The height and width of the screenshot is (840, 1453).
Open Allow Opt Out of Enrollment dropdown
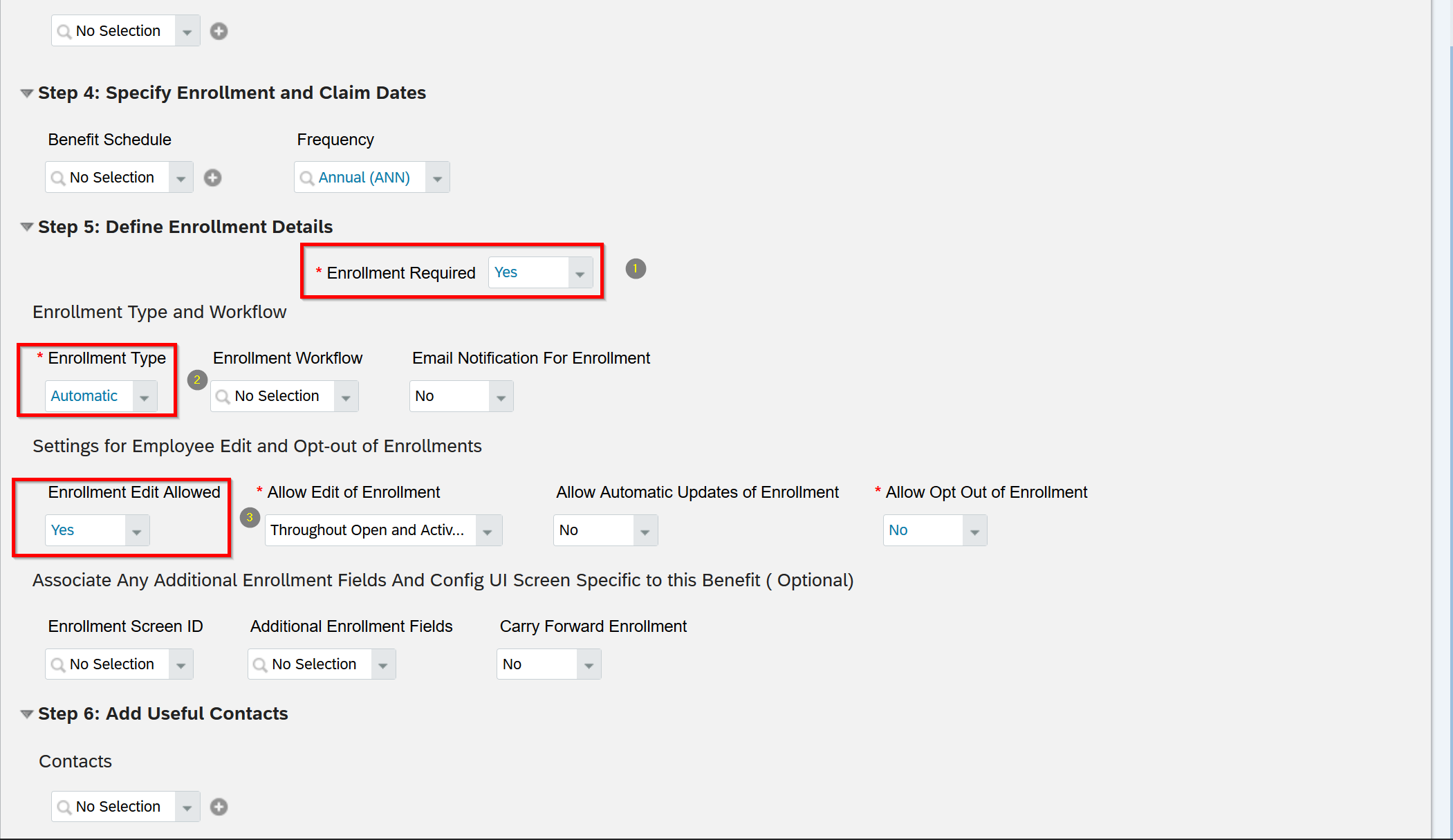[x=974, y=530]
